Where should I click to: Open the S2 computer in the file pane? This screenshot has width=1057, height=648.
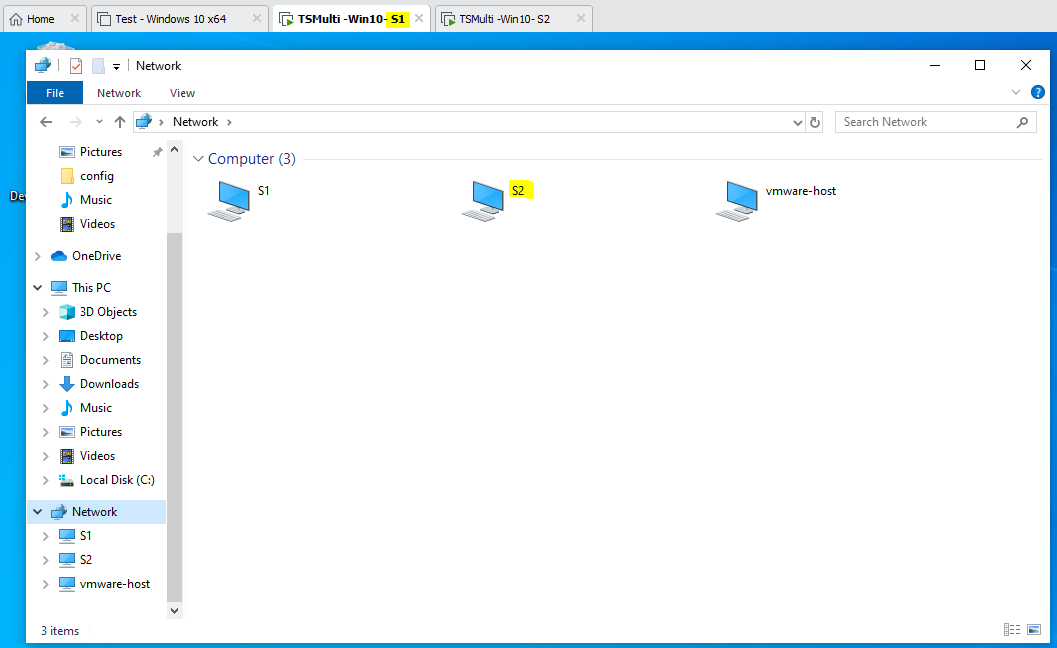(483, 201)
